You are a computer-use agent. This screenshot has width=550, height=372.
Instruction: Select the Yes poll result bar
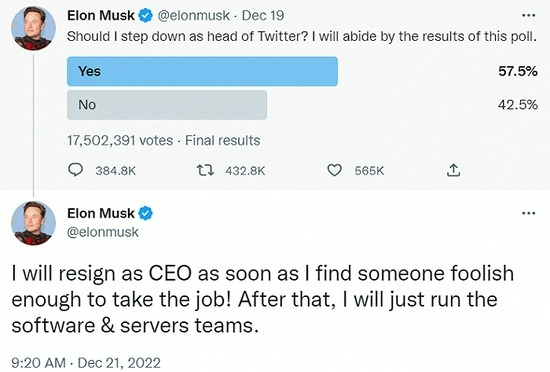[x=202, y=71]
